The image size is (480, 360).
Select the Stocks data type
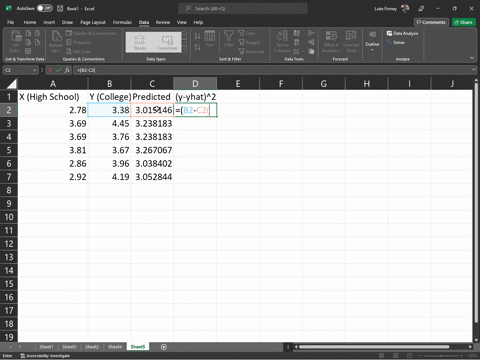[x=140, y=42]
